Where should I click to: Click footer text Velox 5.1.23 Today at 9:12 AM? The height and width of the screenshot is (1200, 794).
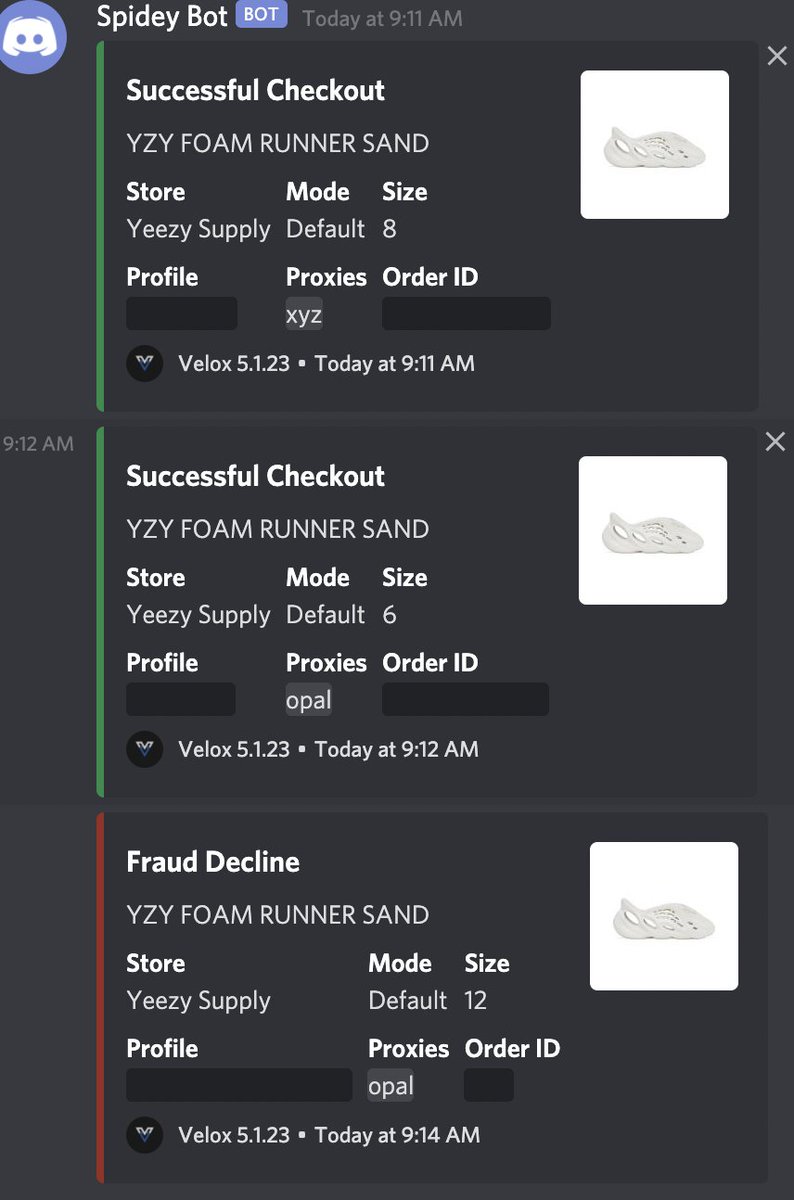click(328, 749)
